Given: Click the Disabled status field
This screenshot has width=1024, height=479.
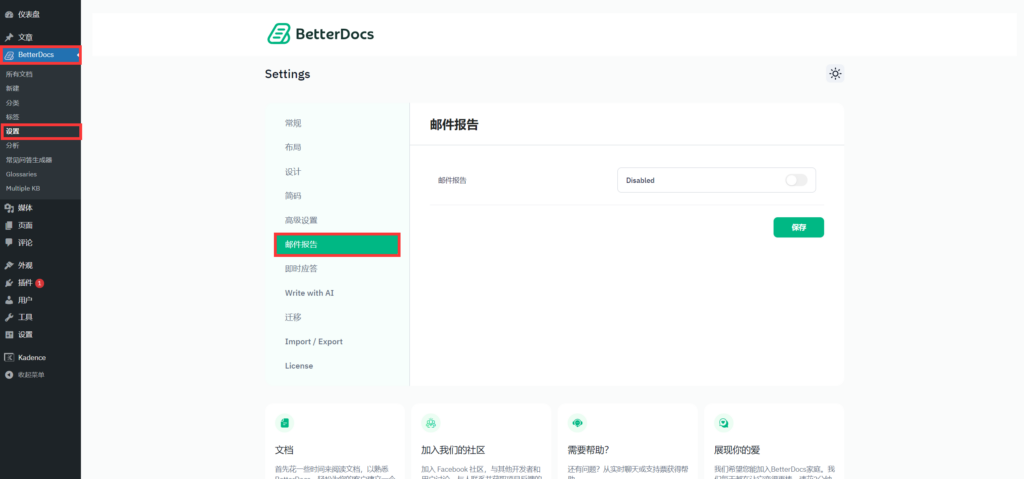Looking at the screenshot, I should [716, 180].
